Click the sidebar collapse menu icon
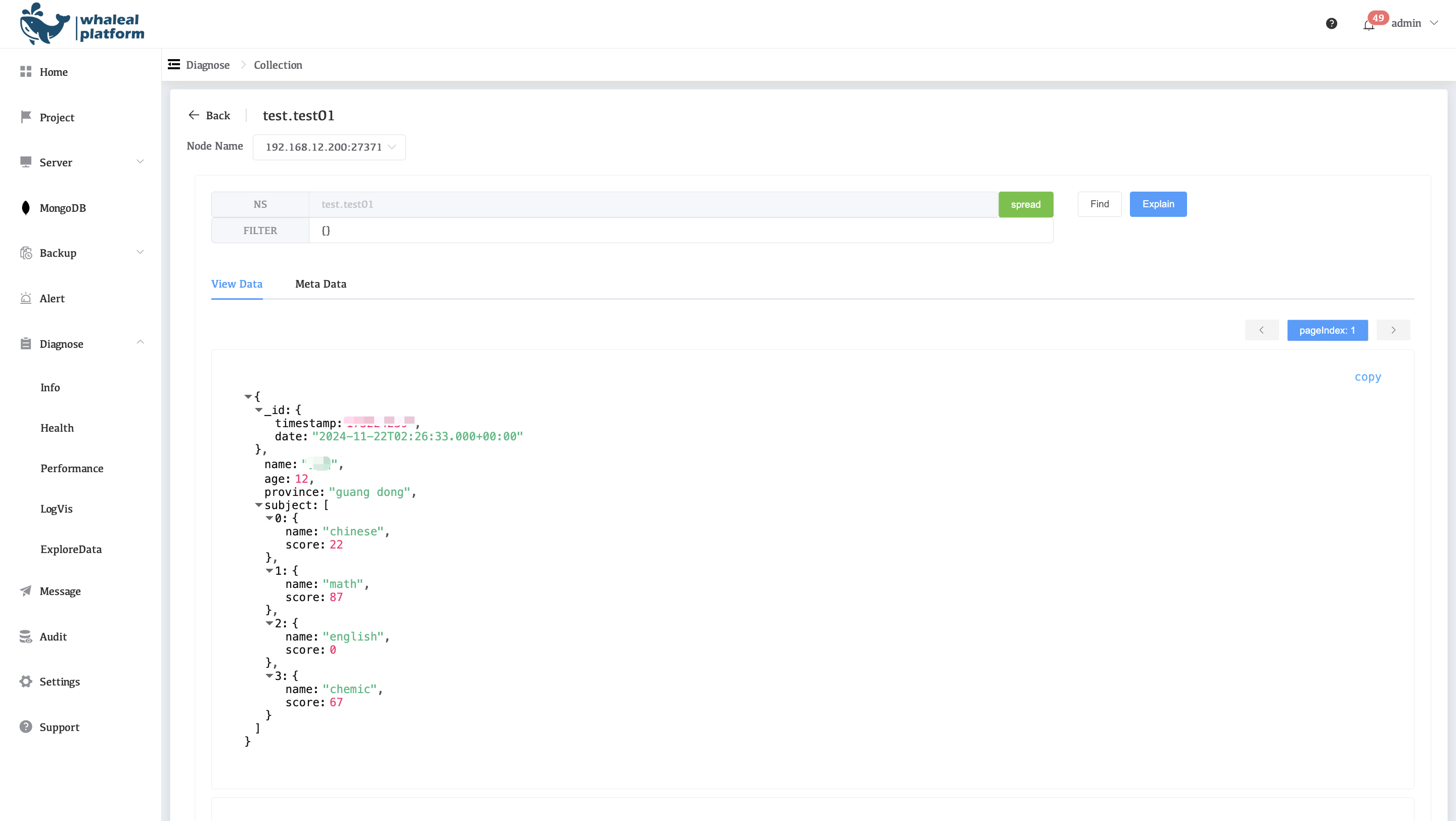Image resolution: width=1456 pixels, height=821 pixels. [173, 64]
